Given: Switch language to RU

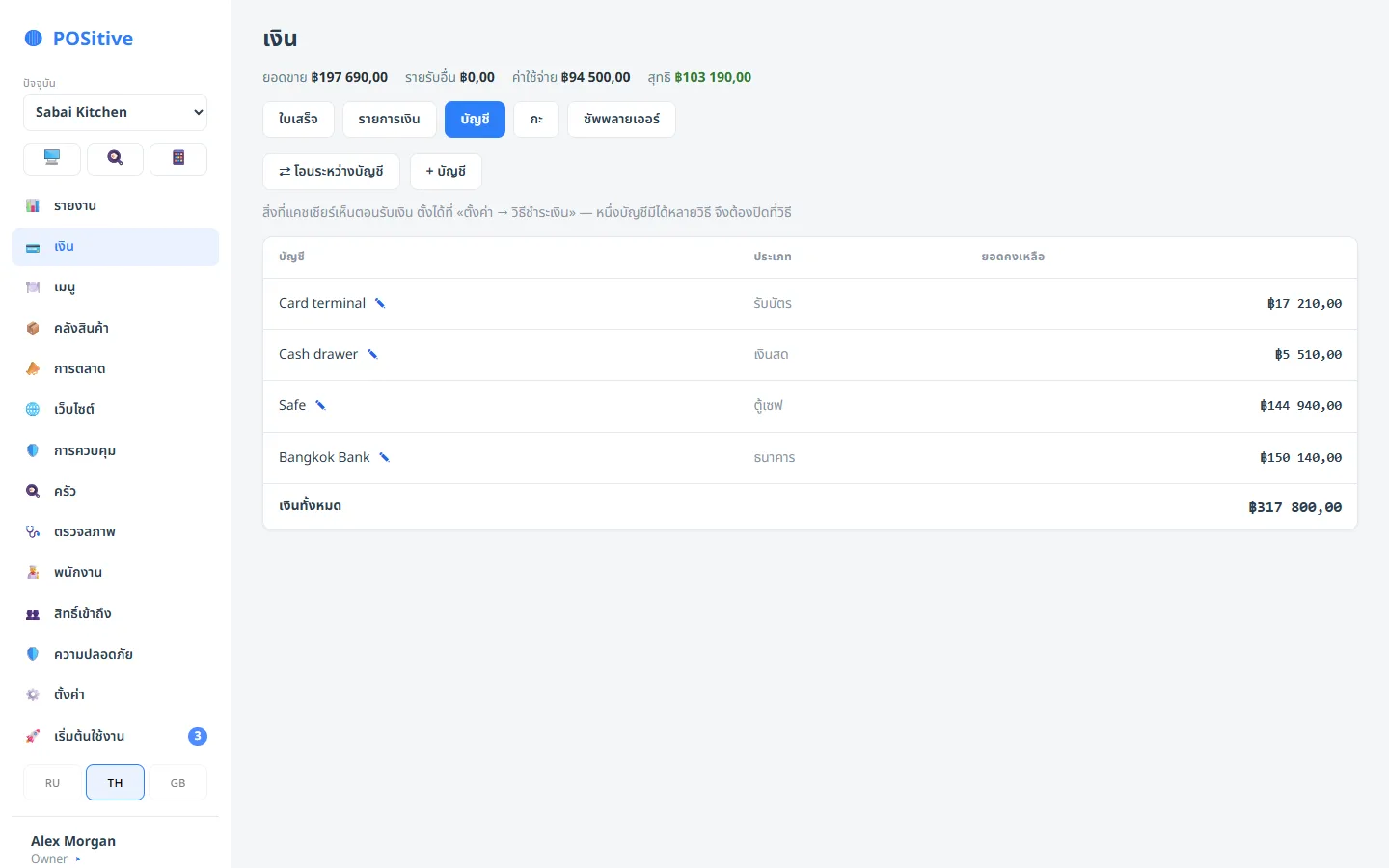Looking at the screenshot, I should 52,782.
